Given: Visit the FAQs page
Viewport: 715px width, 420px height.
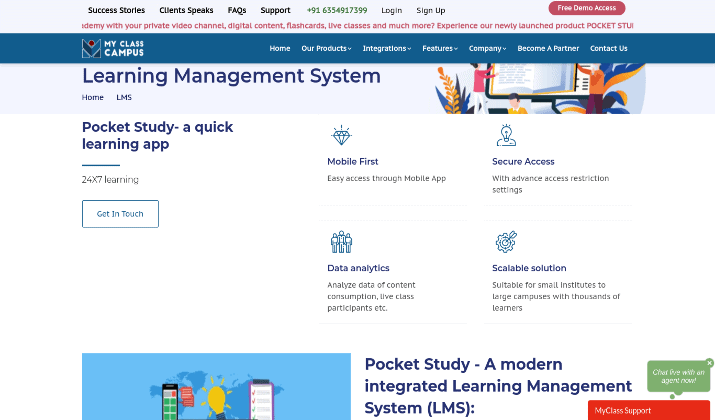Looking at the screenshot, I should 237,10.
